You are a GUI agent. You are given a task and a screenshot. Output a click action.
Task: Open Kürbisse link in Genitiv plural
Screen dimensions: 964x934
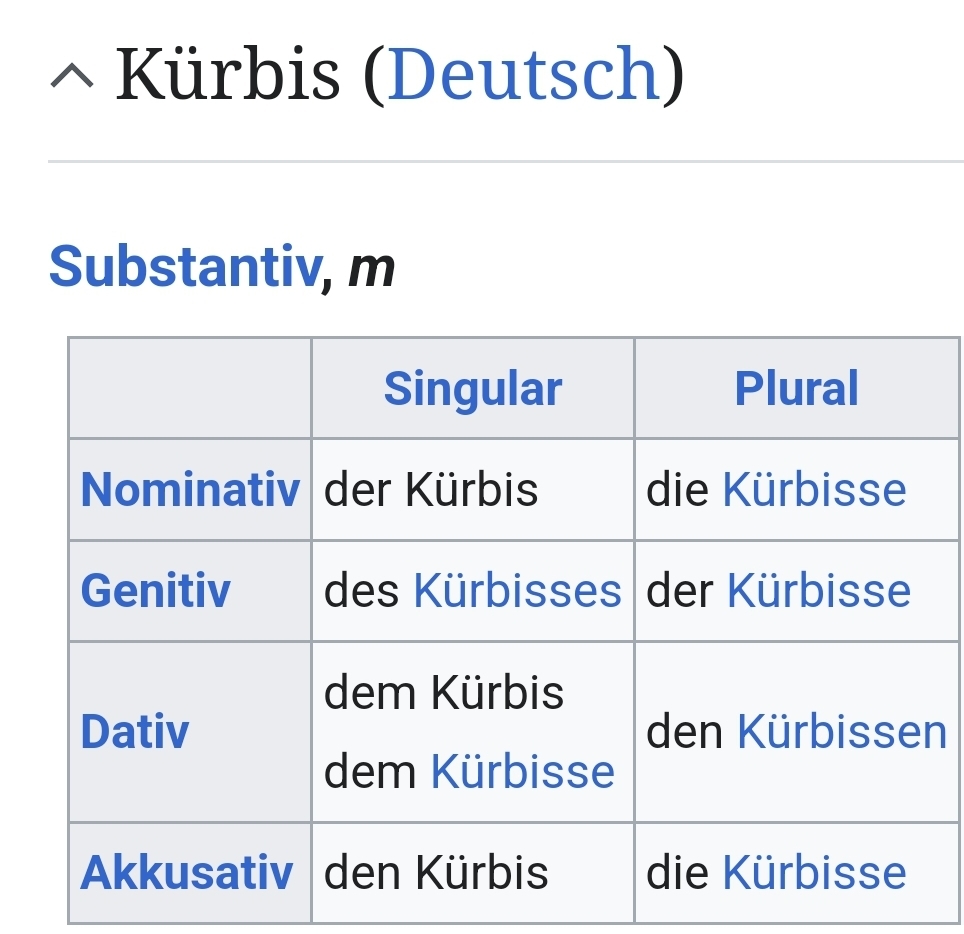point(819,591)
